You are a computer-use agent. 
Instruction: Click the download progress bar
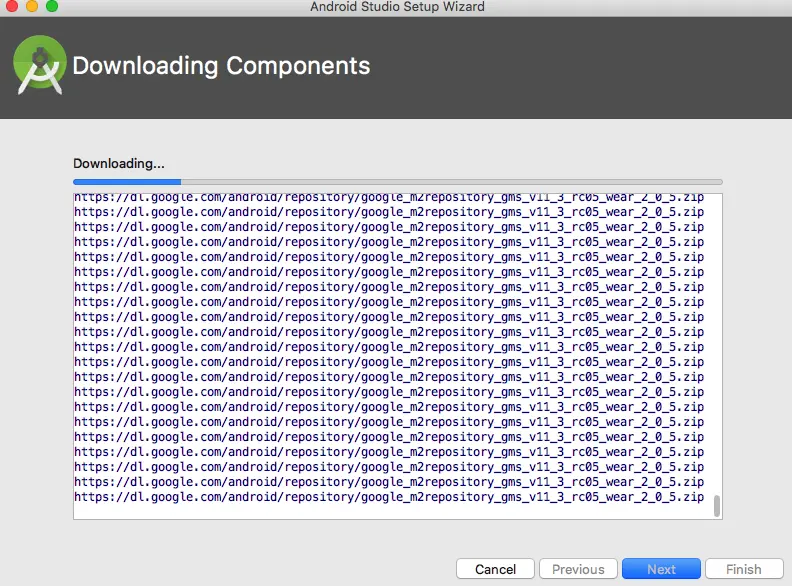click(398, 182)
